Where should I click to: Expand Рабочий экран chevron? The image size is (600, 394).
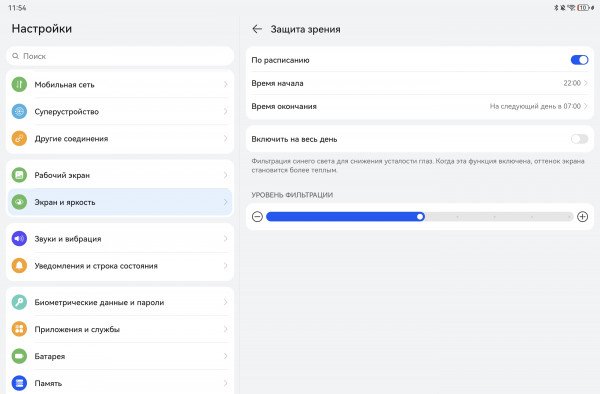(225, 175)
